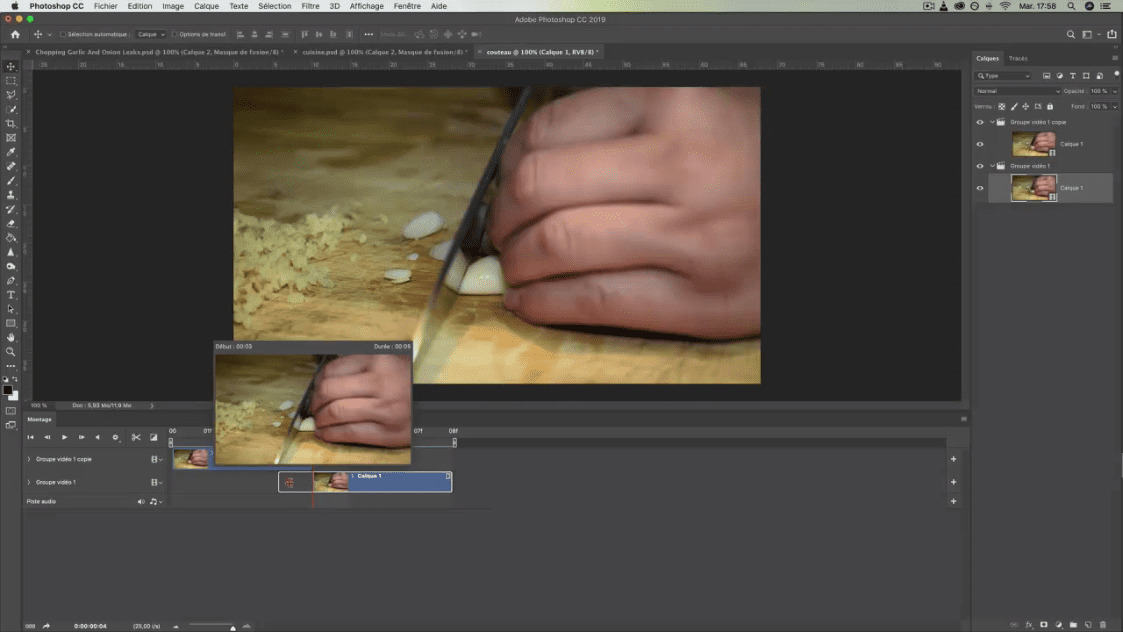Open the timeline settings gear
1123x632 pixels.
point(115,437)
